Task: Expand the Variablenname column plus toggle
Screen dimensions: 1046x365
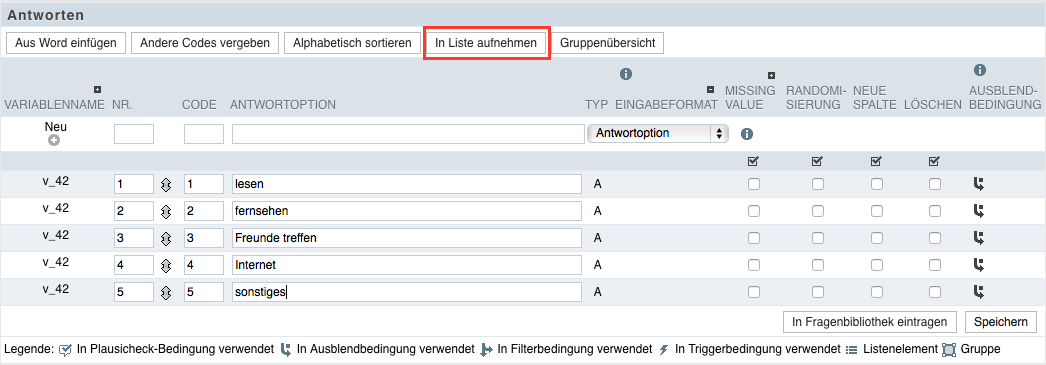Action: pos(97,89)
